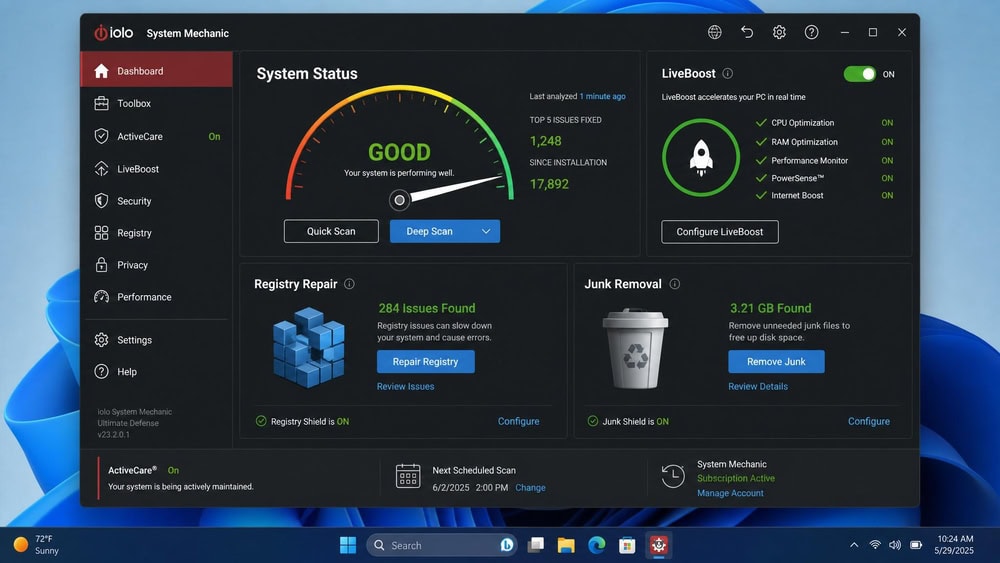Screen dimensions: 1000x563
Task: Click the Remove Junk button
Action: 776,362
